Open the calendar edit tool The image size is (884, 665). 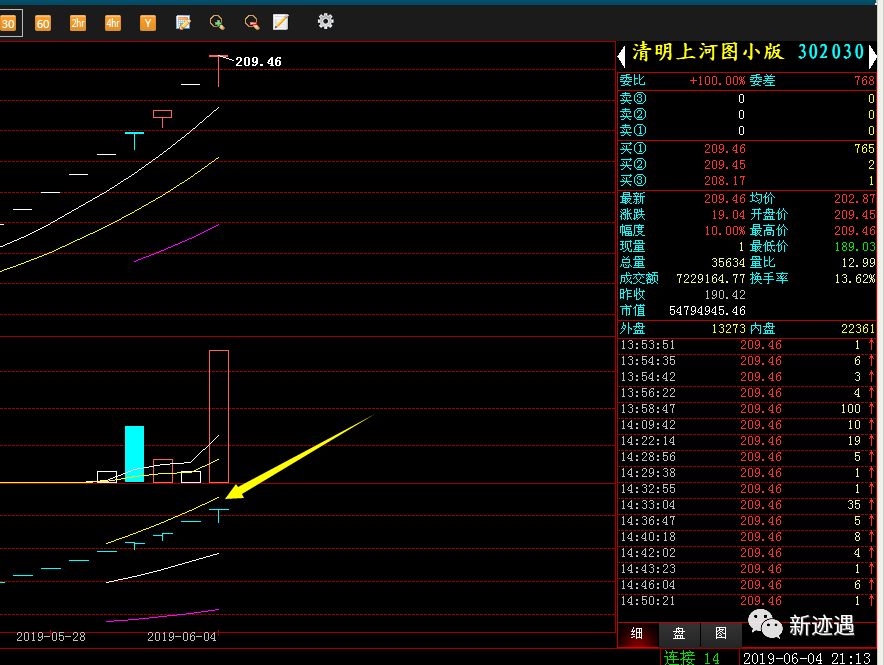click(x=183, y=23)
